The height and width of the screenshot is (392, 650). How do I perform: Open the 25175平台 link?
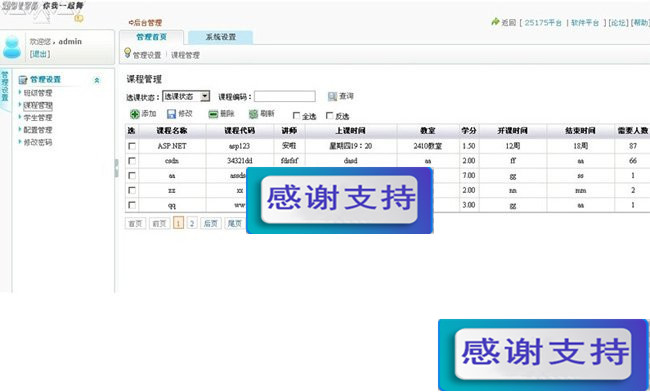(x=543, y=22)
